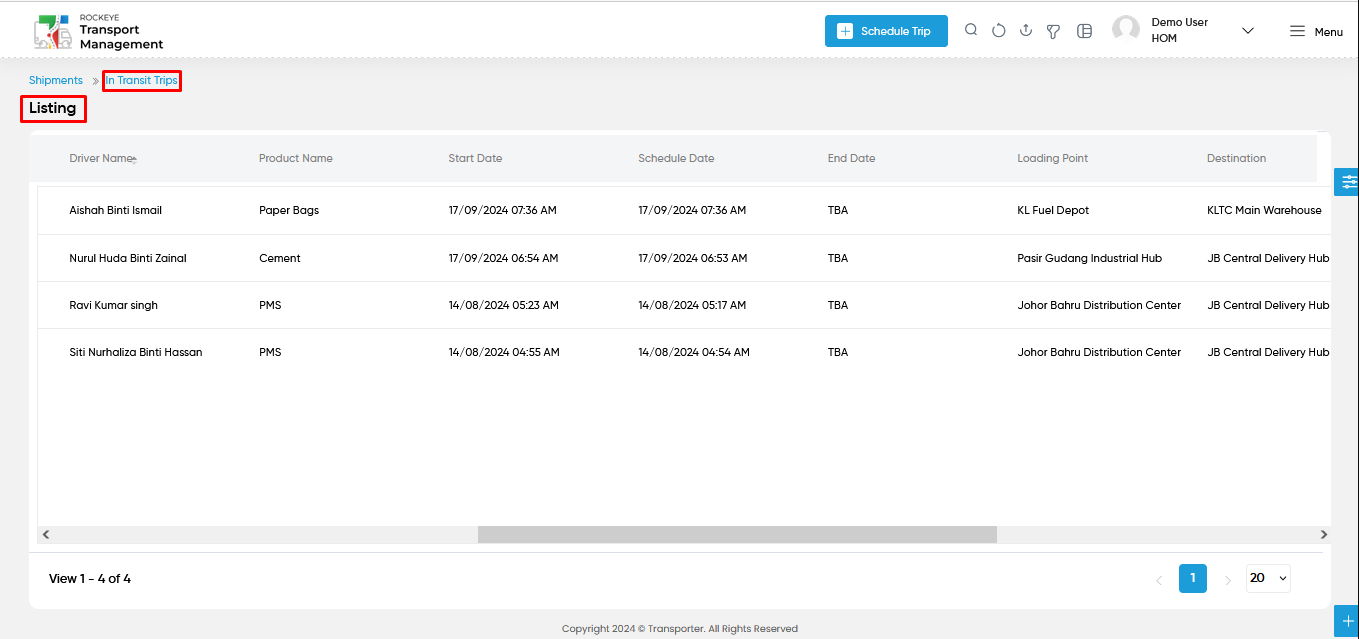Click the Loading Point column header
The height and width of the screenshot is (639, 1359).
coord(1053,158)
